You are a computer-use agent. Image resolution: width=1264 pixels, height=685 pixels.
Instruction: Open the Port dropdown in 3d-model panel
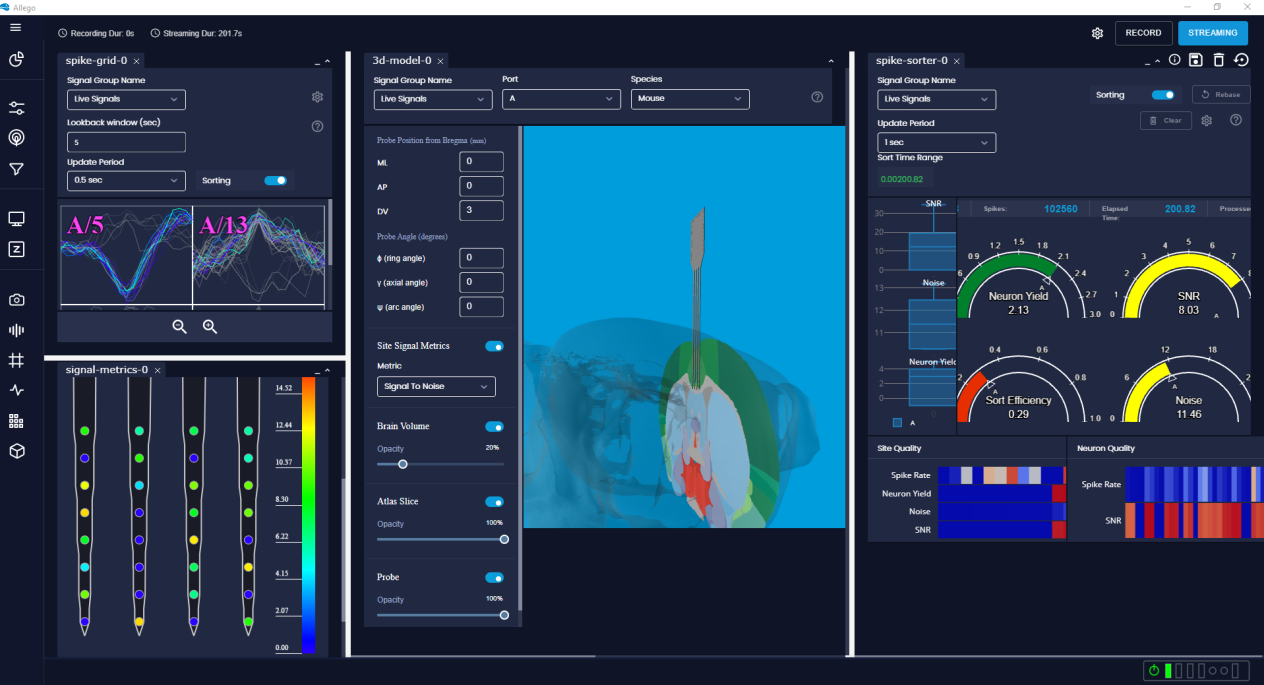[560, 99]
